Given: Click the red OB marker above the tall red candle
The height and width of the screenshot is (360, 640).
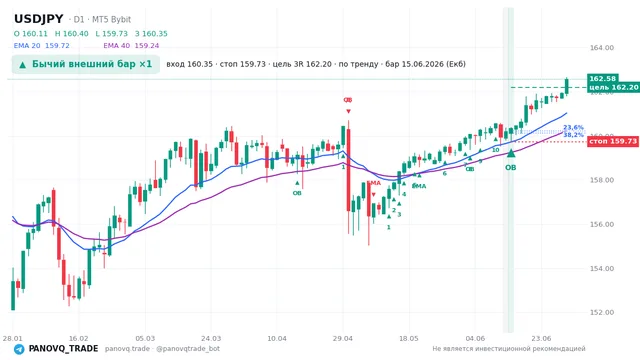Looking at the screenshot, I should [348, 100].
